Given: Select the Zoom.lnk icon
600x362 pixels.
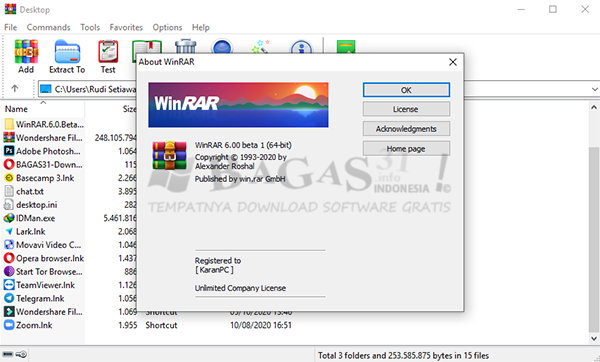Looking at the screenshot, I should tap(9, 325).
